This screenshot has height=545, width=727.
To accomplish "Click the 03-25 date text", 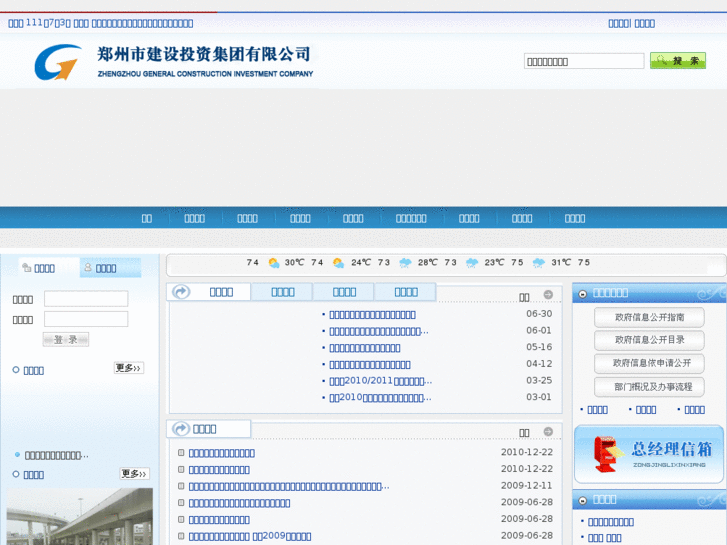I will 539,380.
